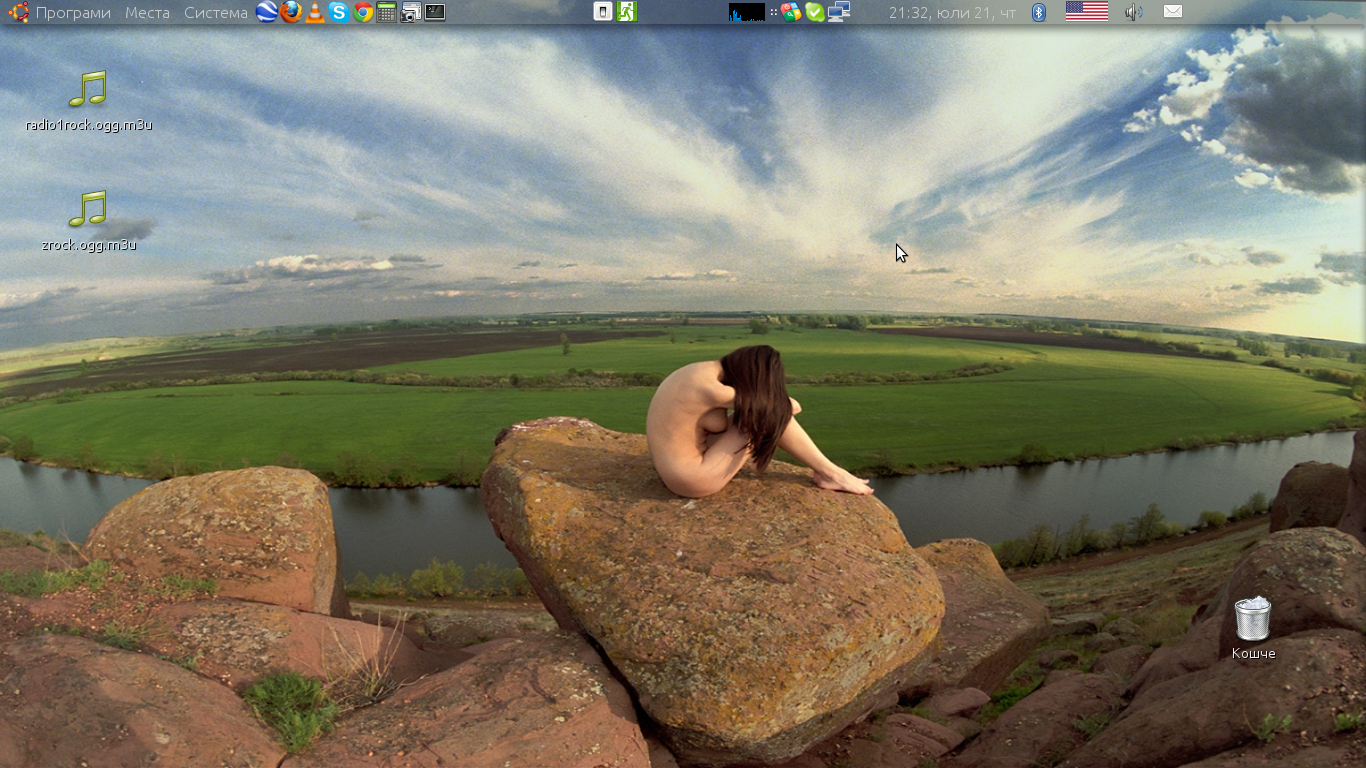Open the Bluetooth indicator

point(1039,12)
